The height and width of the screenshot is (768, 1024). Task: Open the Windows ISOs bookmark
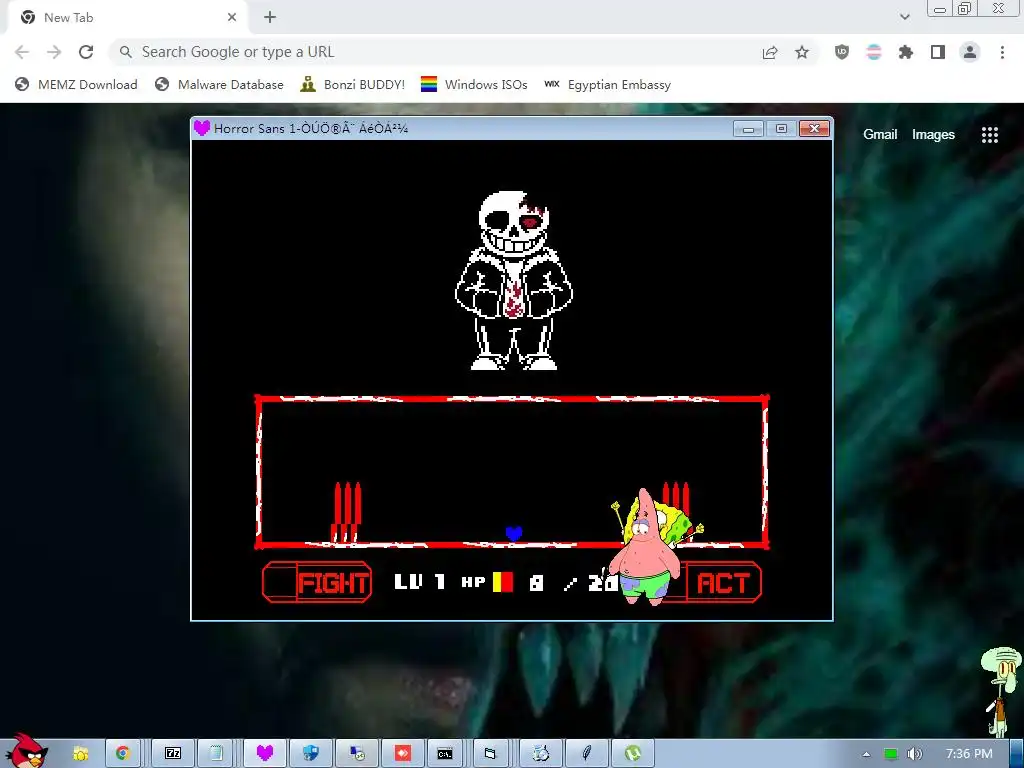(x=474, y=84)
